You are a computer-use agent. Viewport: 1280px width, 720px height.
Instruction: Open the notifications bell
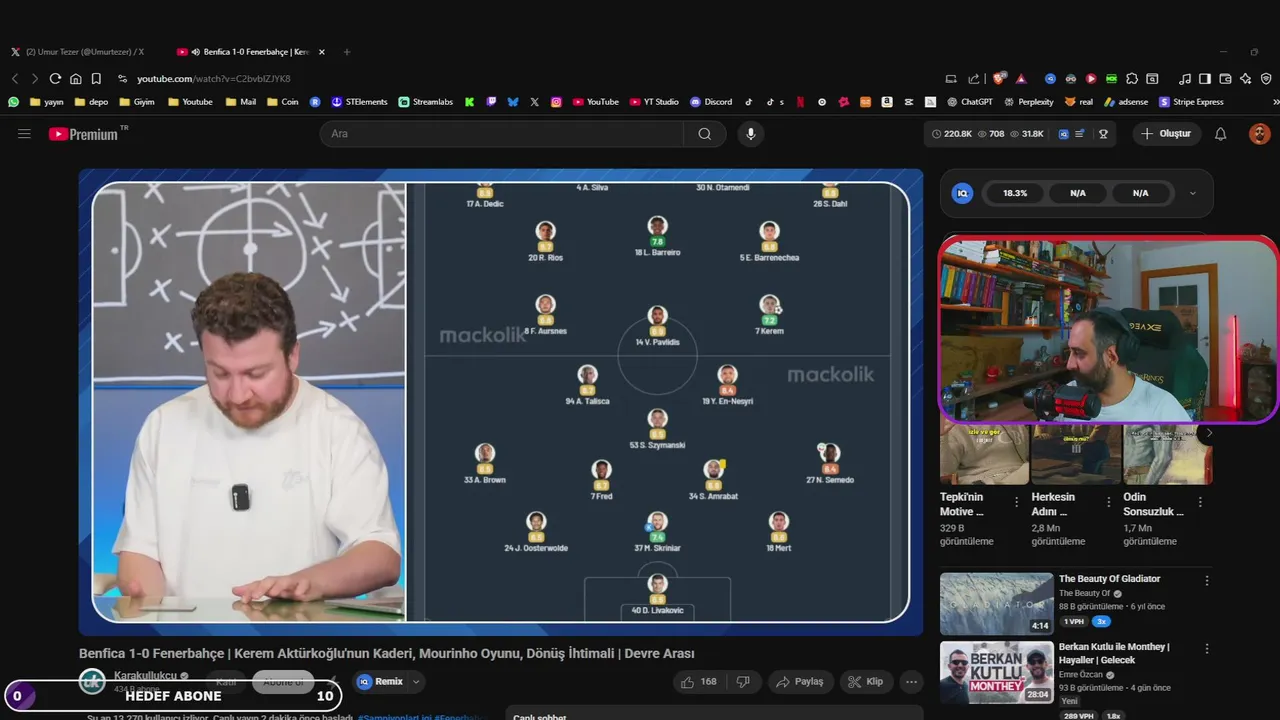pos(1220,134)
